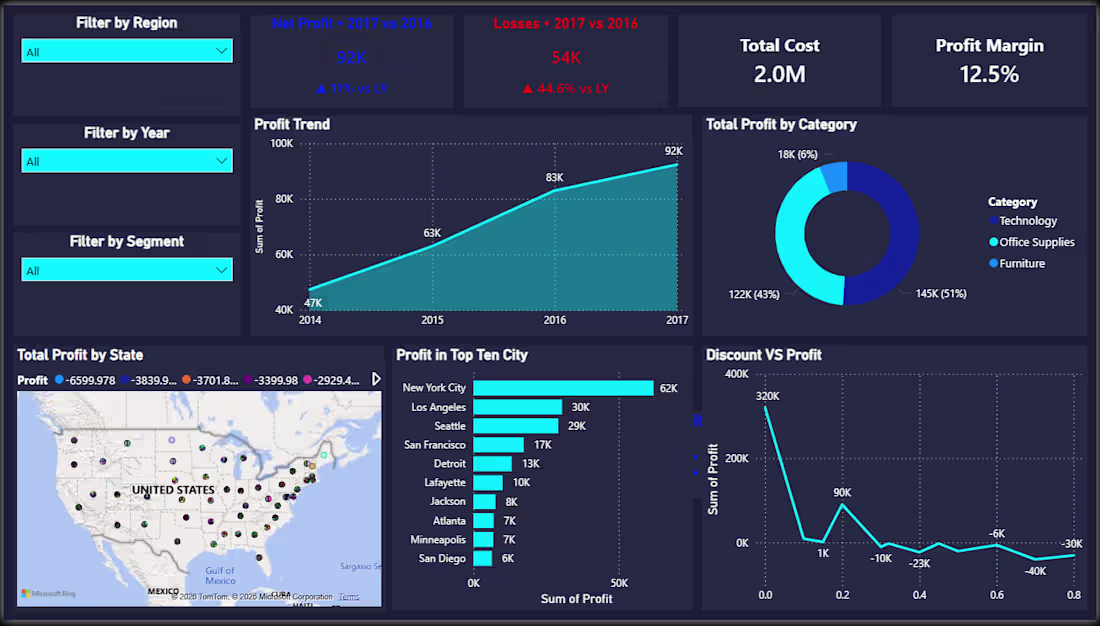Click the 92K data label on Profit Trend

(673, 151)
